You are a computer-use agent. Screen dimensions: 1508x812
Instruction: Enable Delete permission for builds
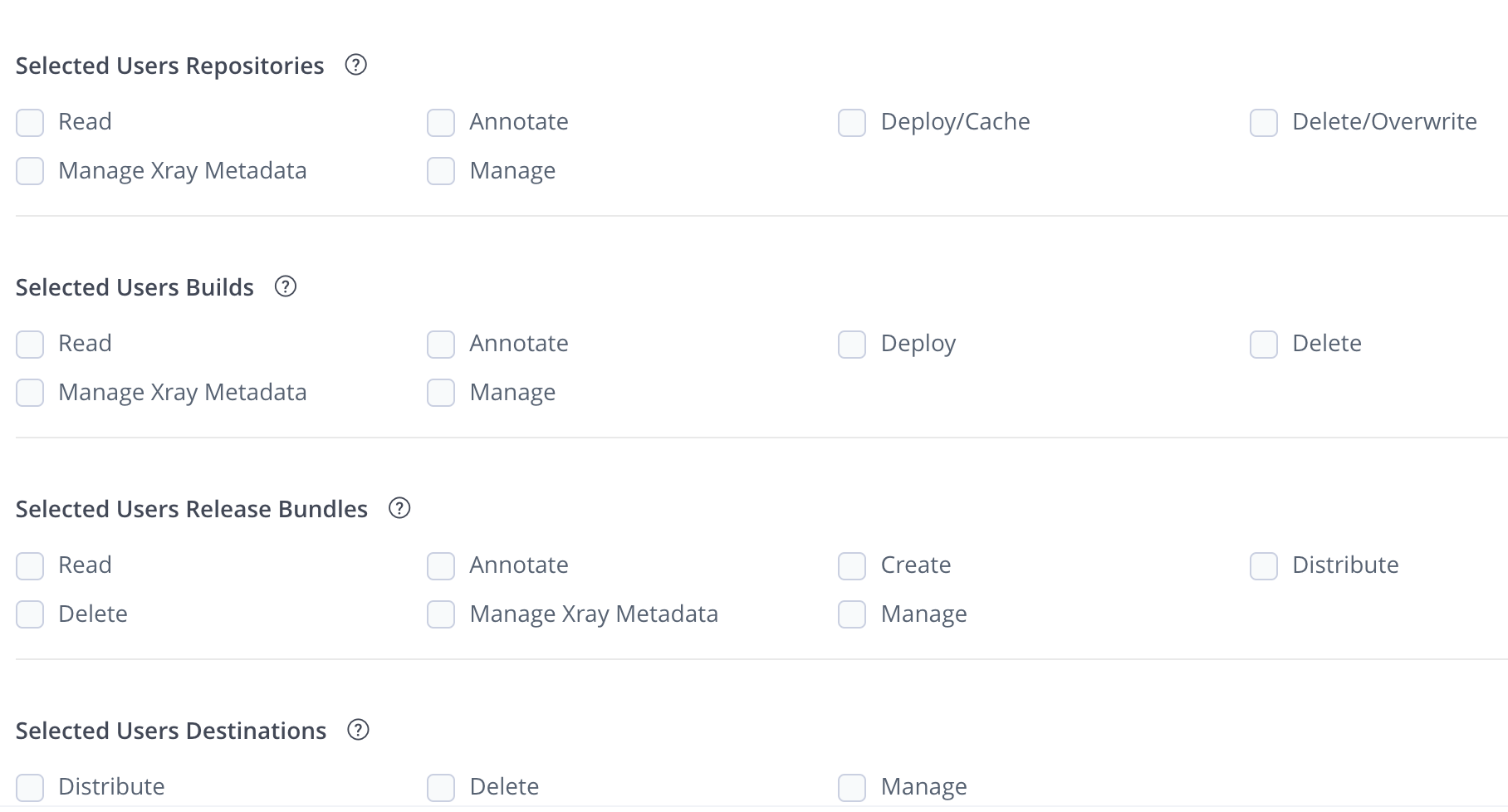[1264, 344]
